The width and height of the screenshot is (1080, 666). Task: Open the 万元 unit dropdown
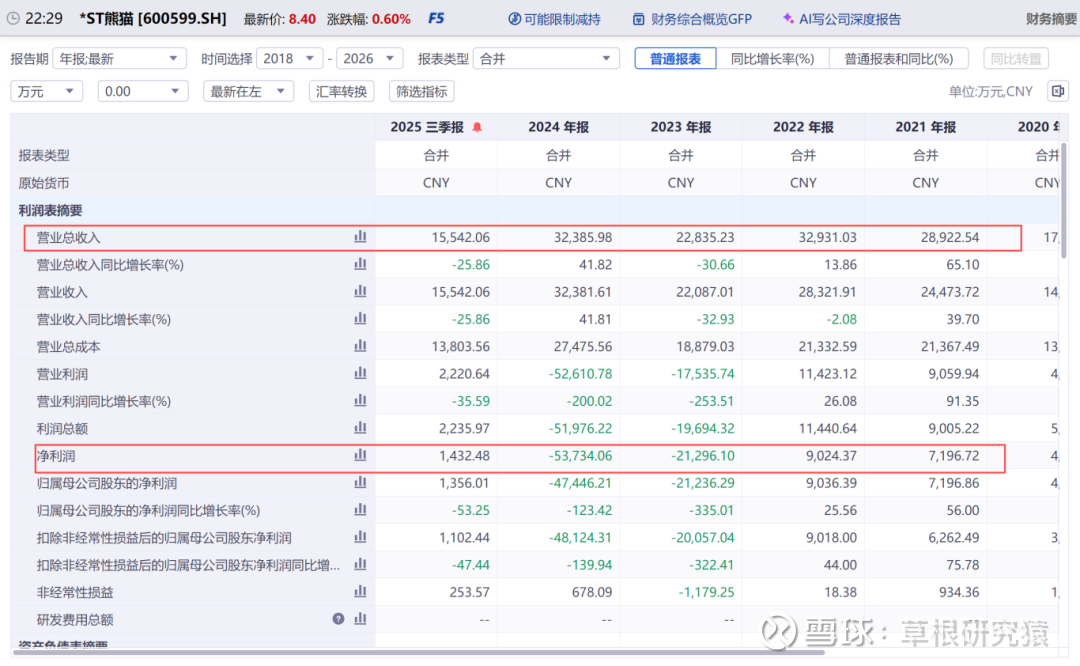click(47, 92)
